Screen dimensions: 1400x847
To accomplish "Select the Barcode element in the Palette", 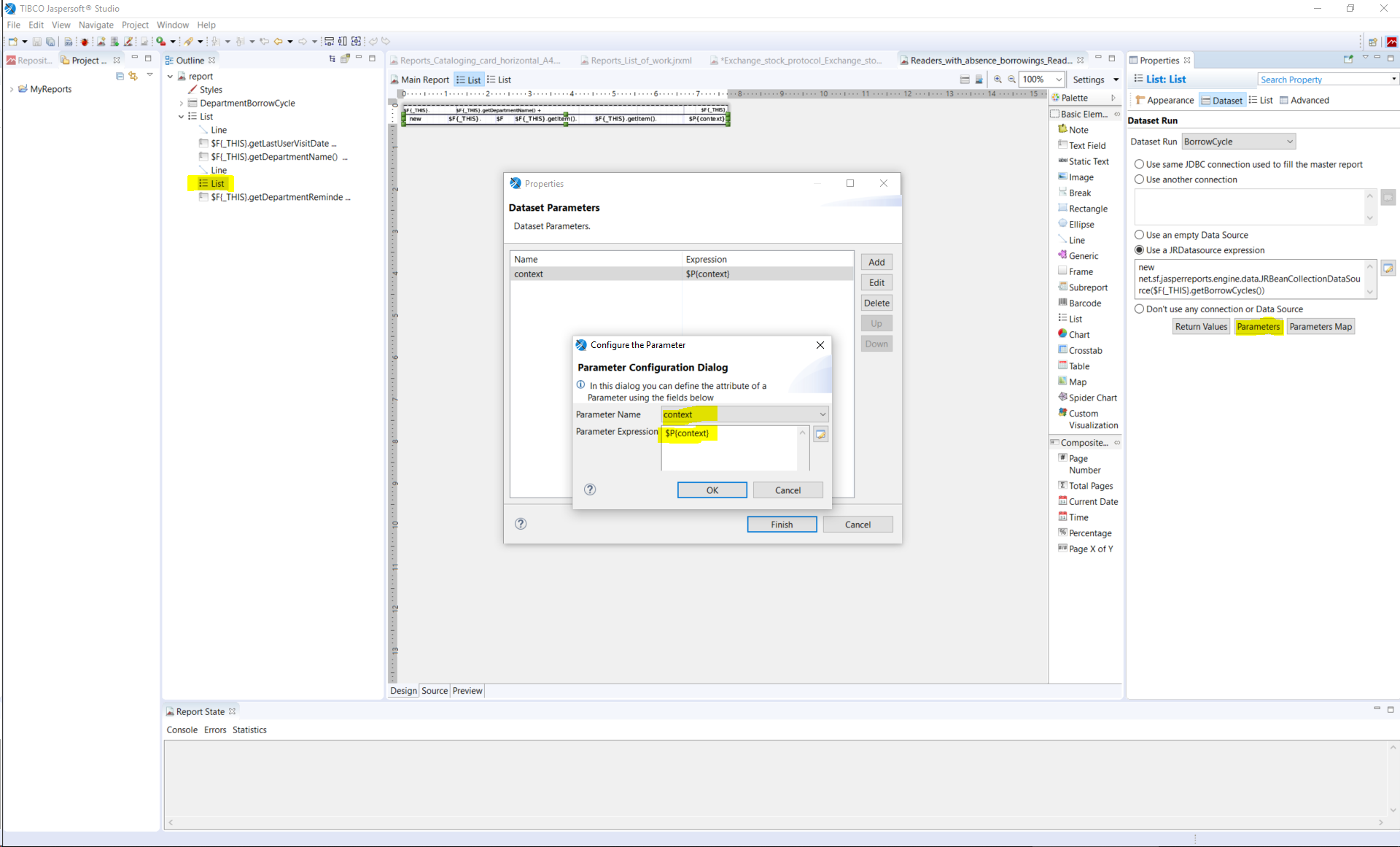I will pos(1084,303).
